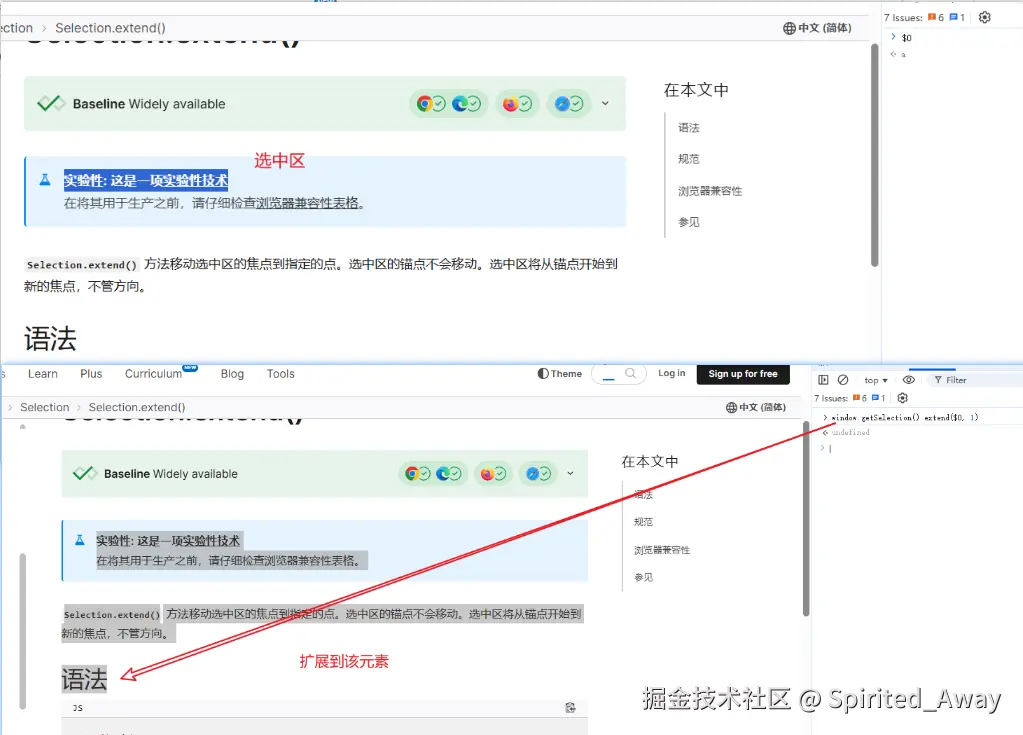Click the blue 1 issue badge in upper DevTools
Image resolution: width=1023 pixels, height=735 pixels.
tap(957, 18)
